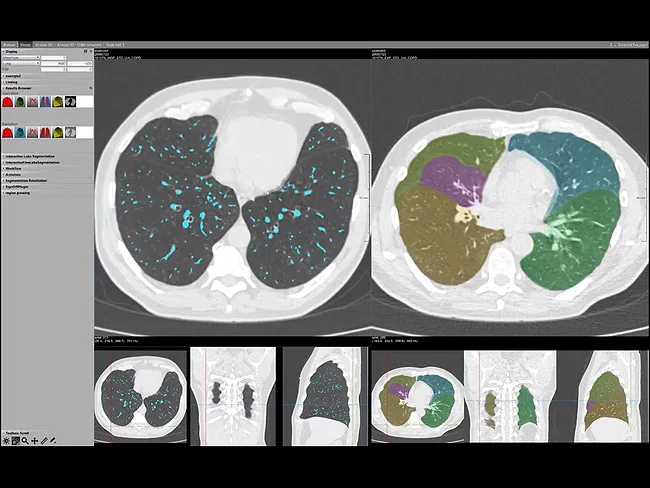The height and width of the screenshot is (488, 650).
Task: Click the first red lung Inspiration thumbnail
Action: pyautogui.click(x=8, y=102)
